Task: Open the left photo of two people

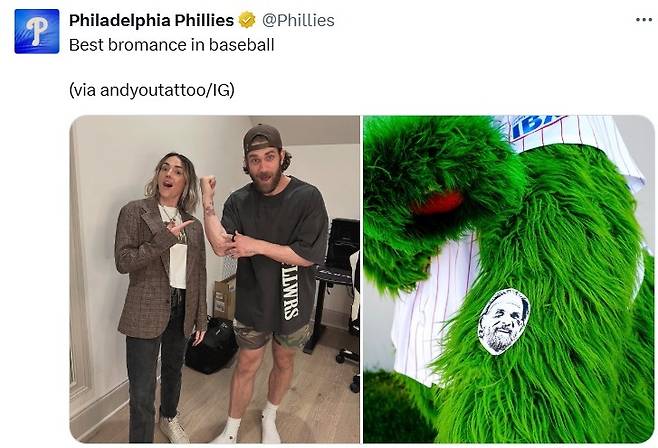Action: click(214, 279)
